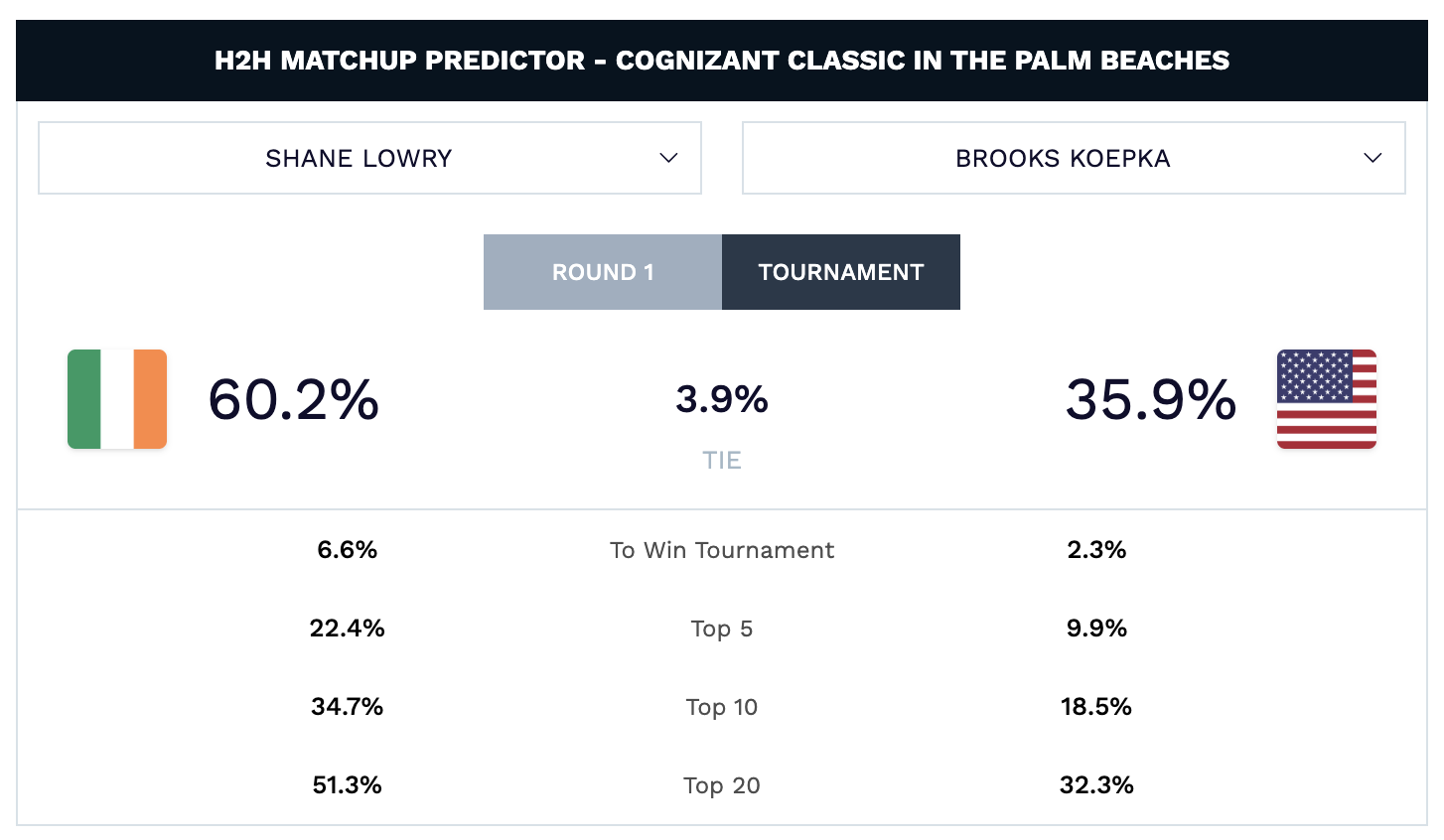Click the H2H Matchup Predictor title bar
This screenshot has width=1444, height=840.
point(722,60)
